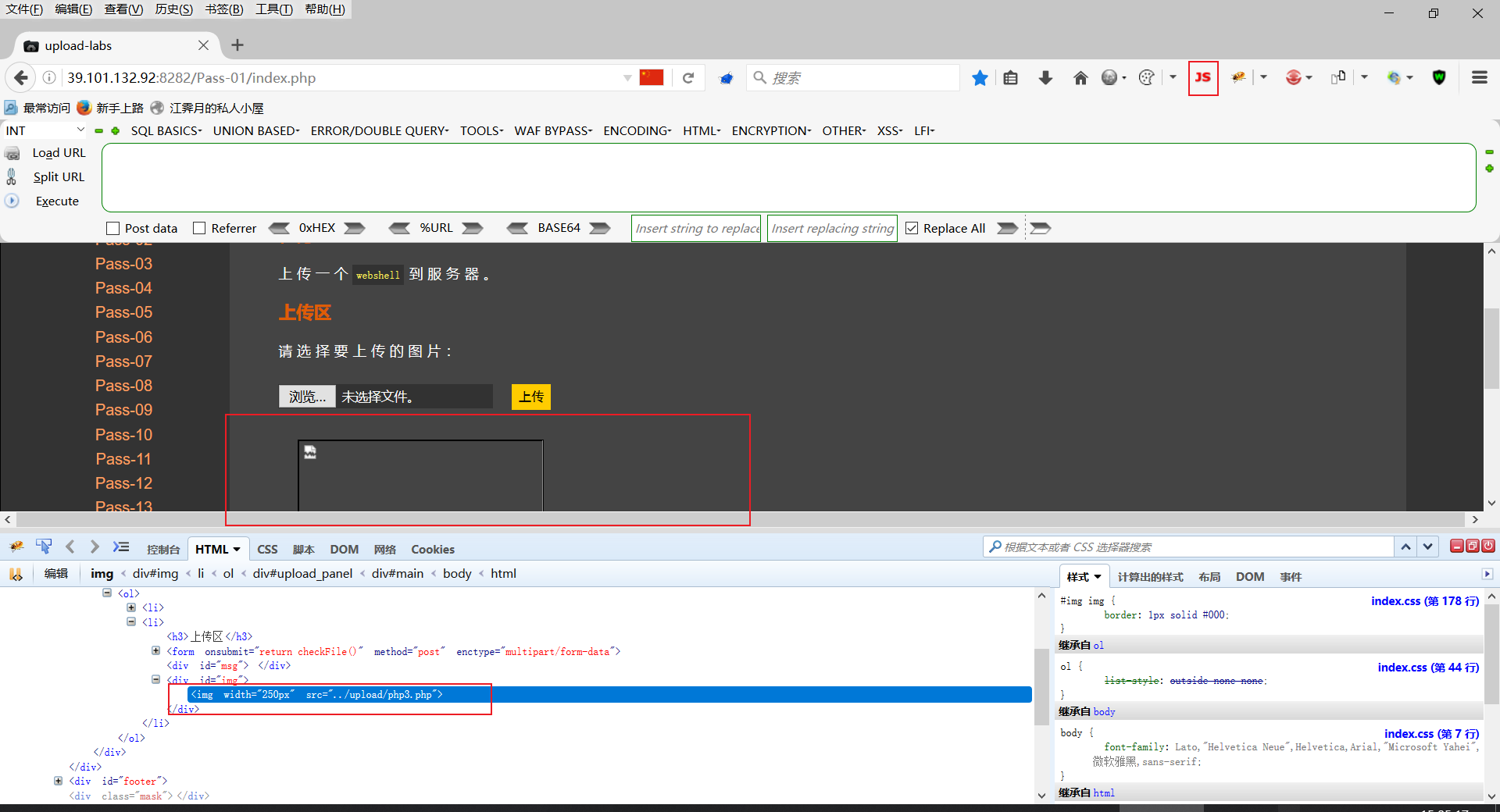Open the SQL BASICS dropdown
The width and height of the screenshot is (1500, 812).
(166, 131)
